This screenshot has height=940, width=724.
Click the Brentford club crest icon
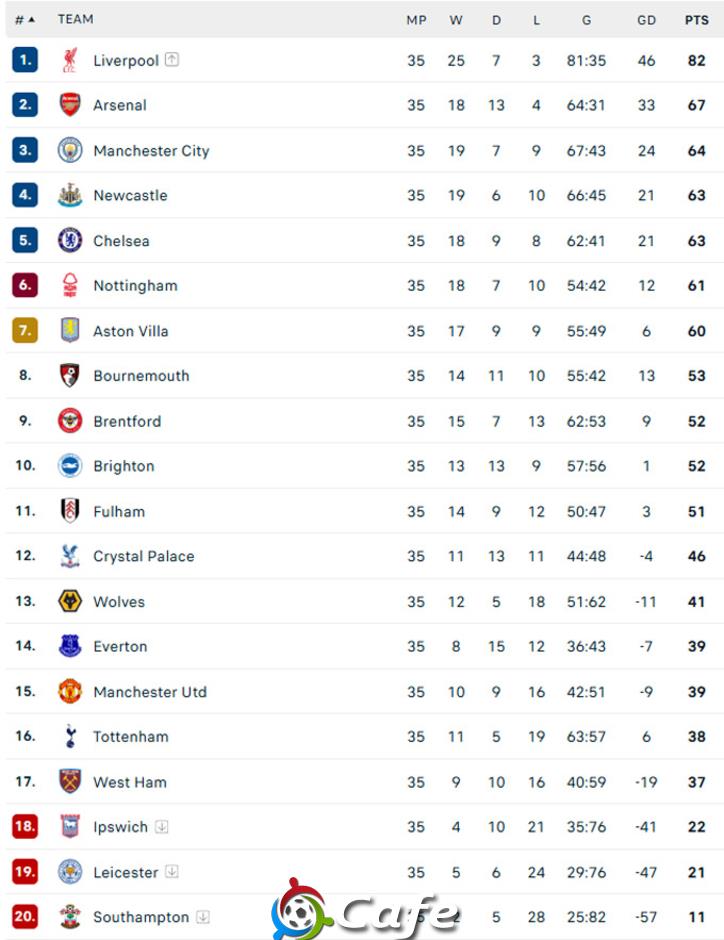70,421
